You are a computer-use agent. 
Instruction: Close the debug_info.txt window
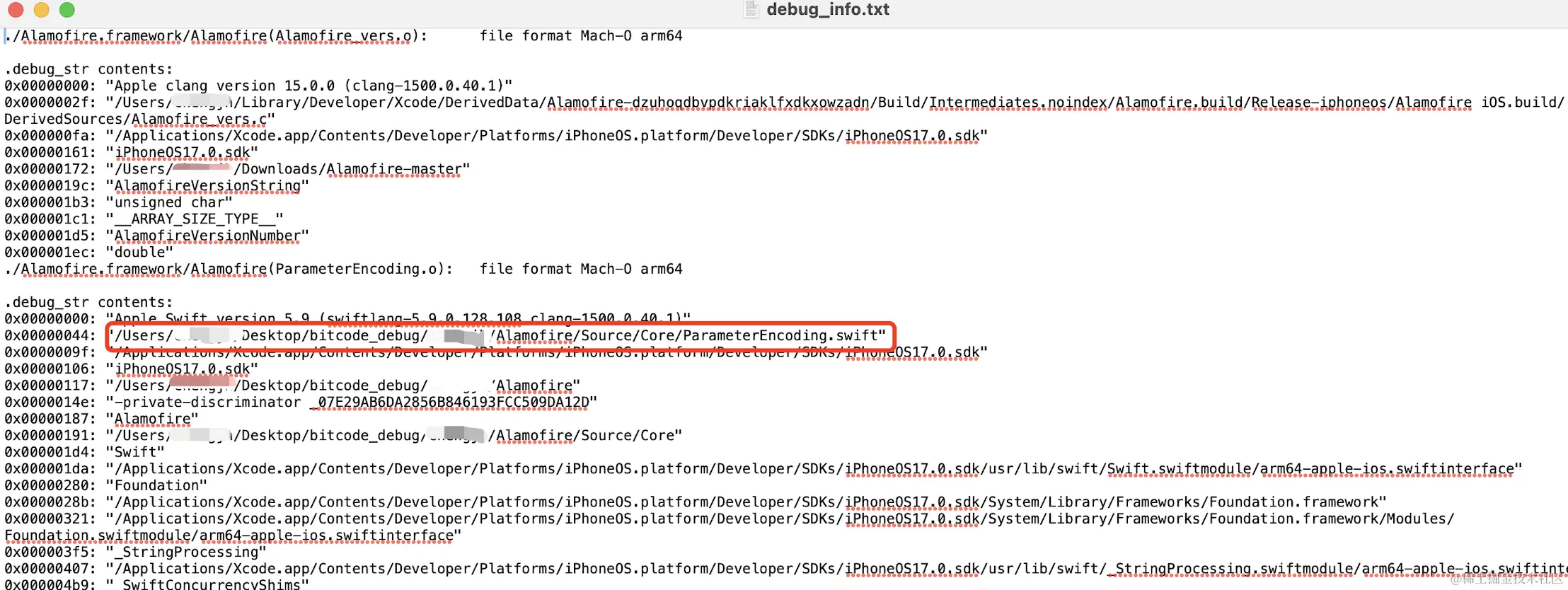pyautogui.click(x=16, y=9)
